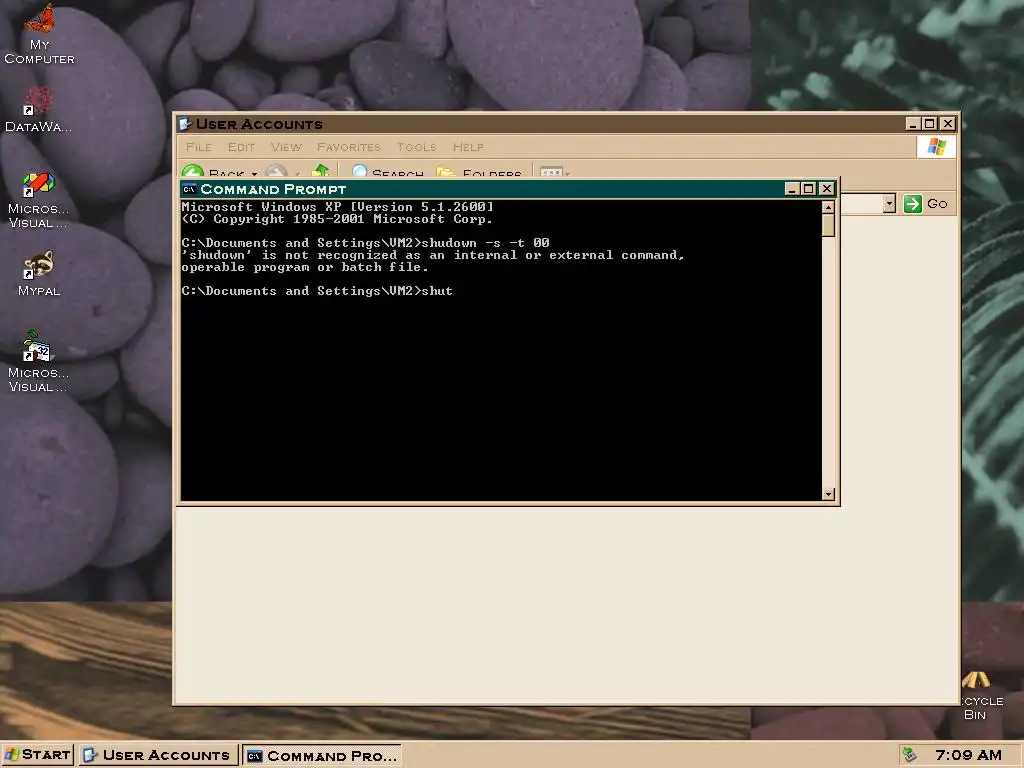Maximize the Command Prompt window
Screen dimensions: 1024x768
pyautogui.click(x=808, y=189)
